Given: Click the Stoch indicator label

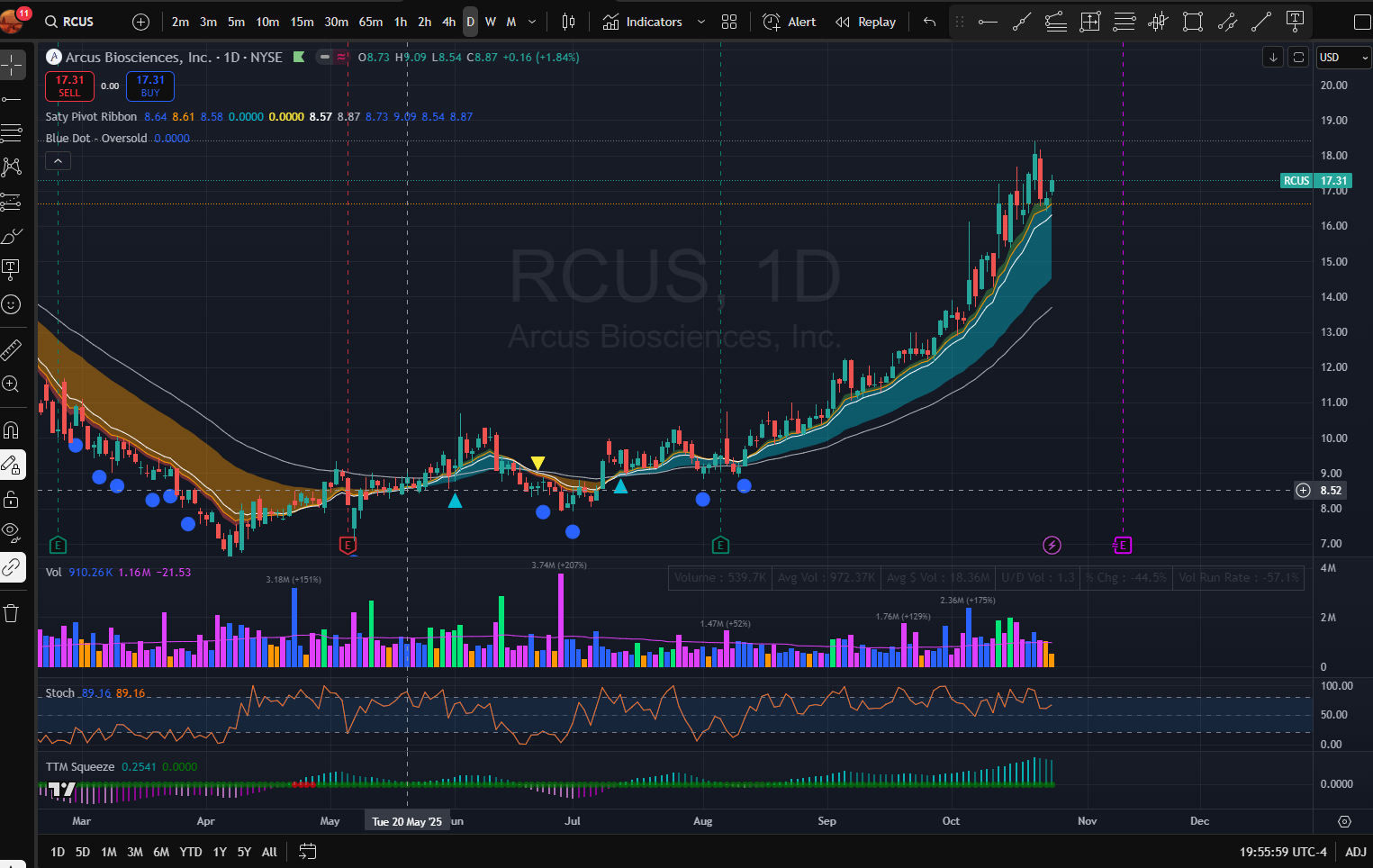Looking at the screenshot, I should (60, 693).
